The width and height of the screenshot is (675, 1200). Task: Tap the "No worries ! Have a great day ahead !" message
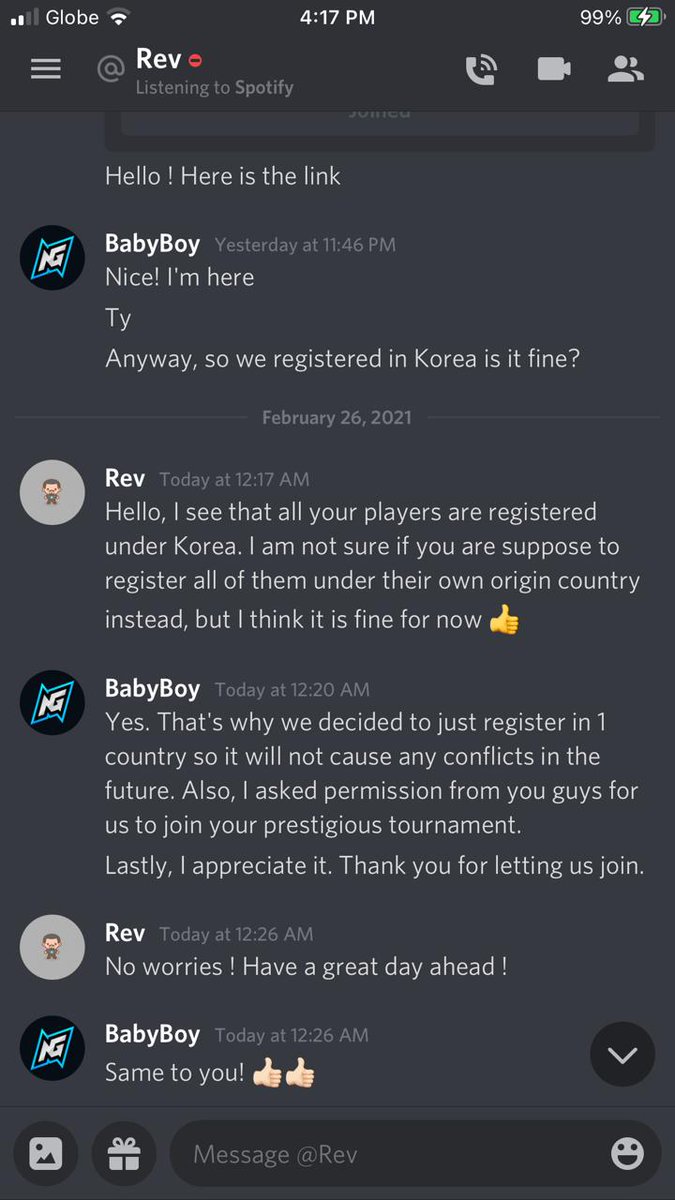(x=306, y=967)
